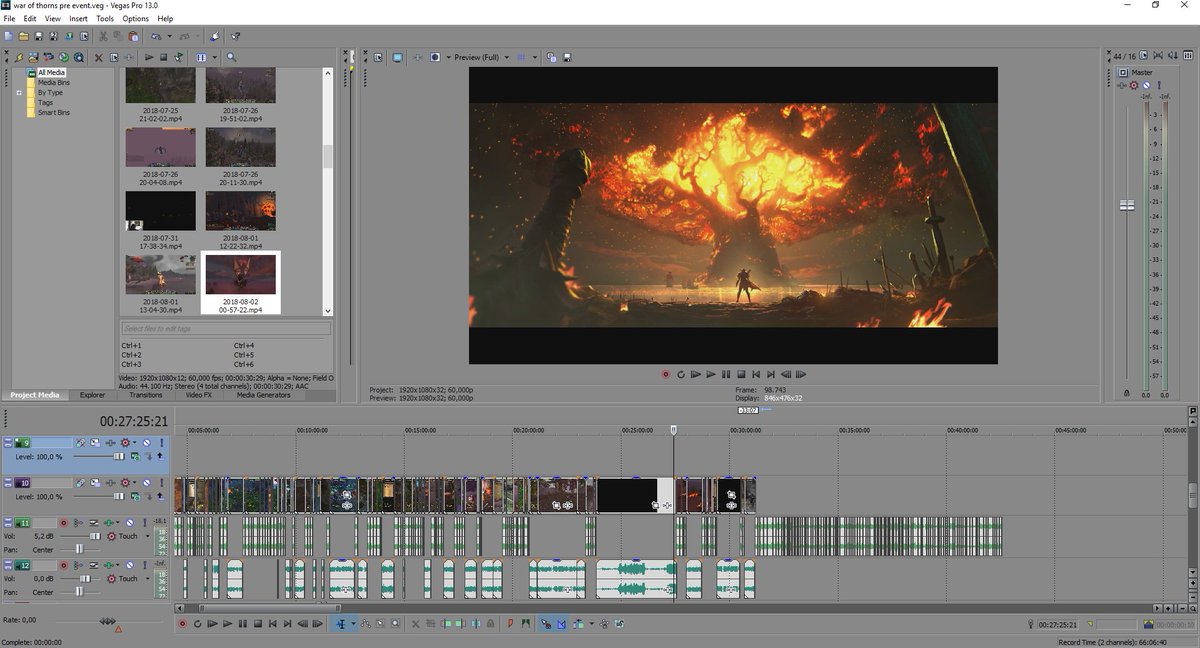Expand the By Type tree node
This screenshot has width=1200, height=648.
19,92
